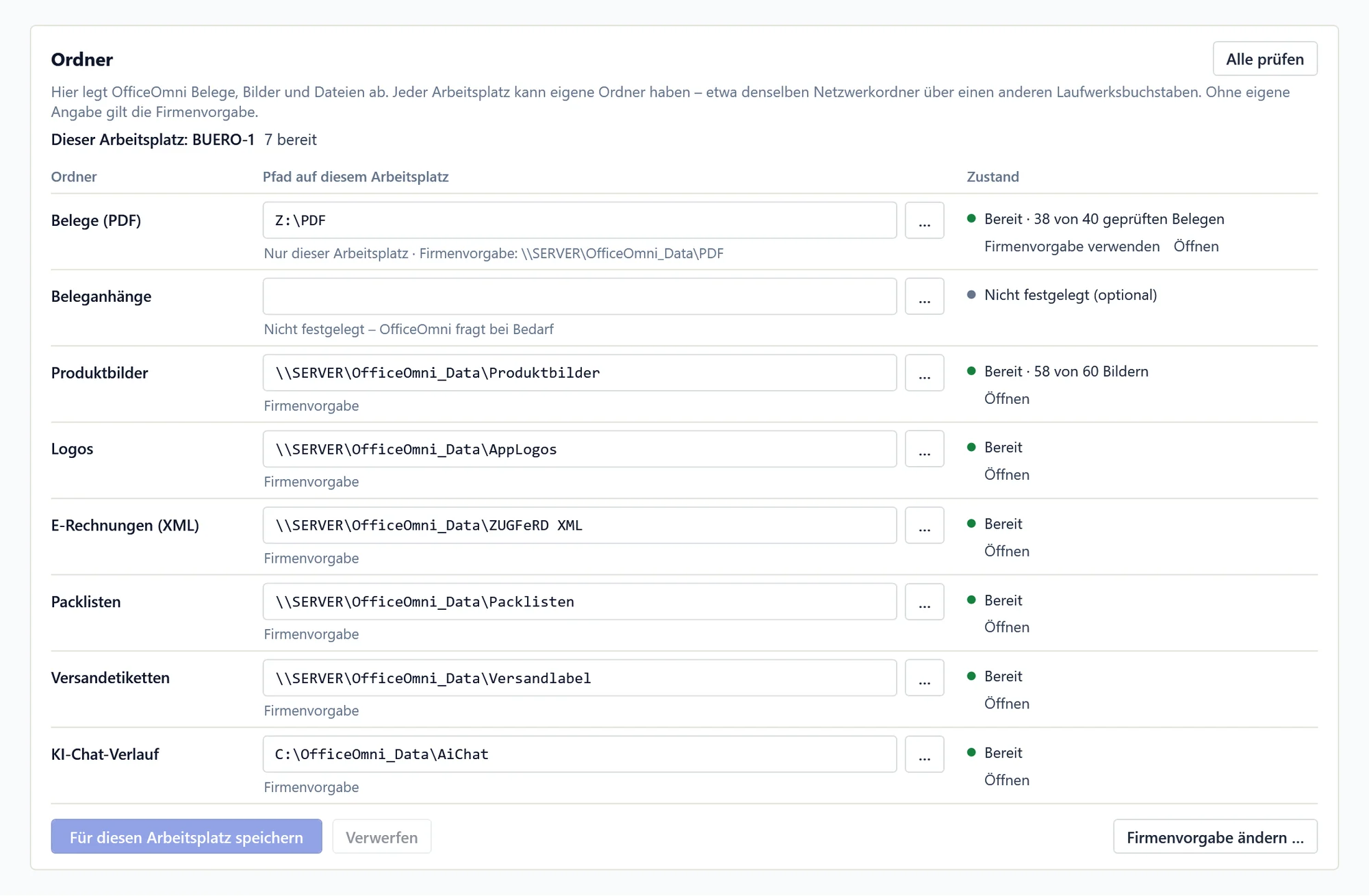Edit the Packlisten path field
1369x896 pixels.
point(579,602)
